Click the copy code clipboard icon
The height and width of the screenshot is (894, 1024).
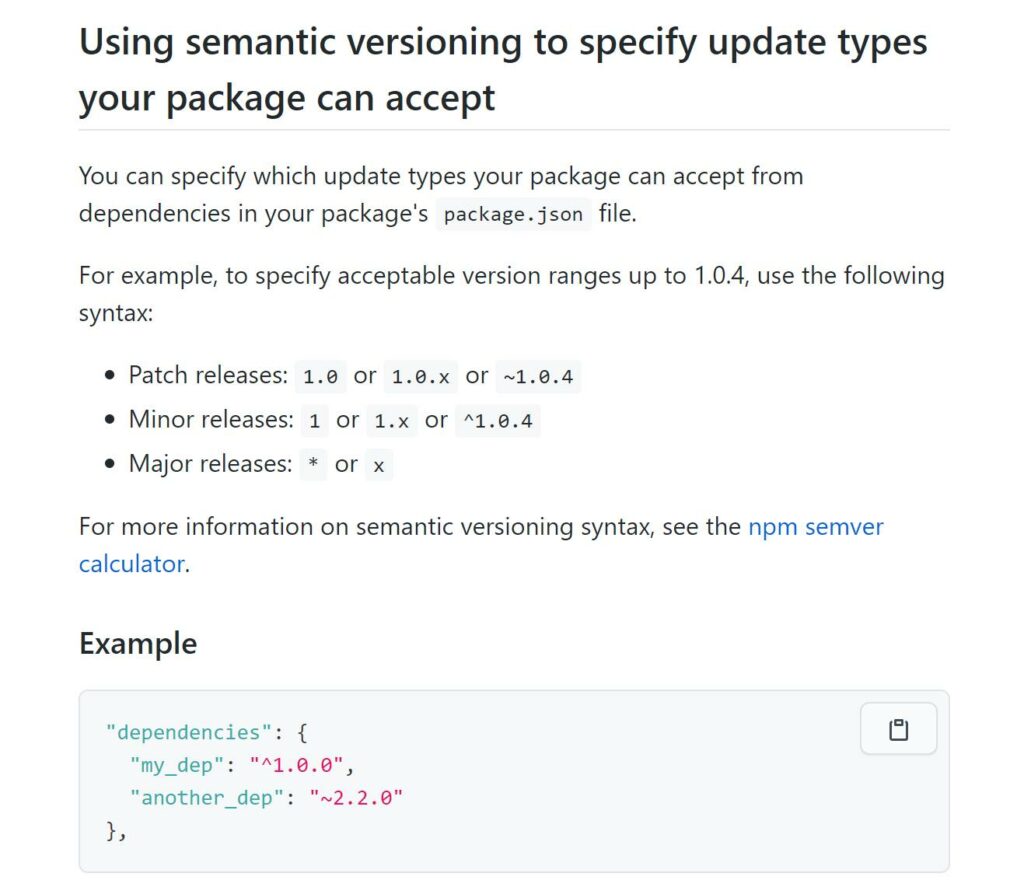(x=898, y=729)
